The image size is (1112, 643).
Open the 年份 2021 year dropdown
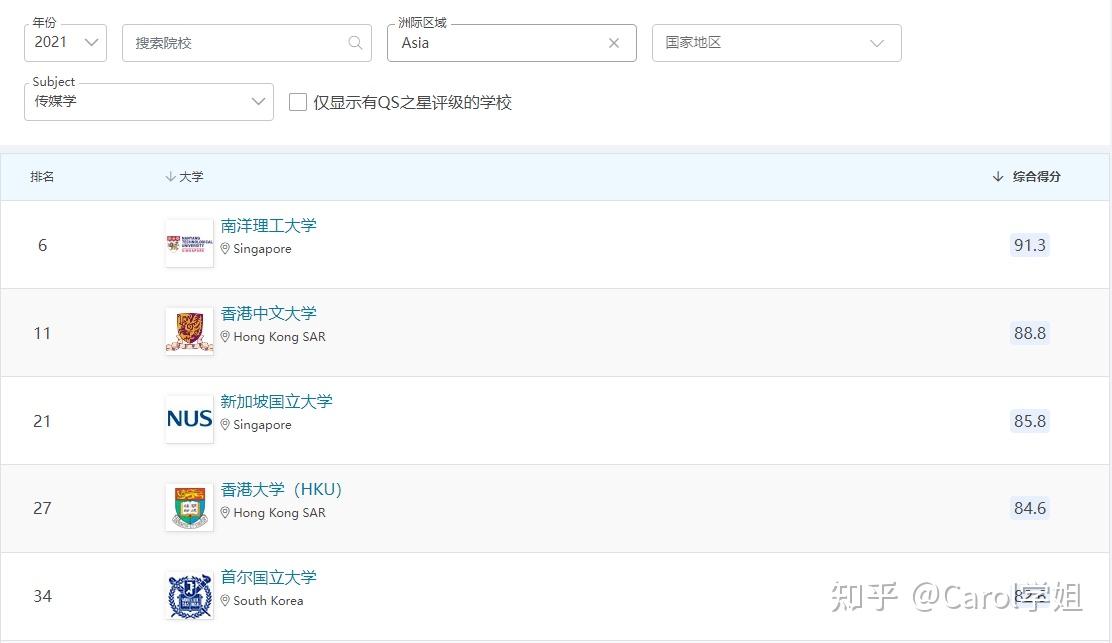(x=65, y=43)
